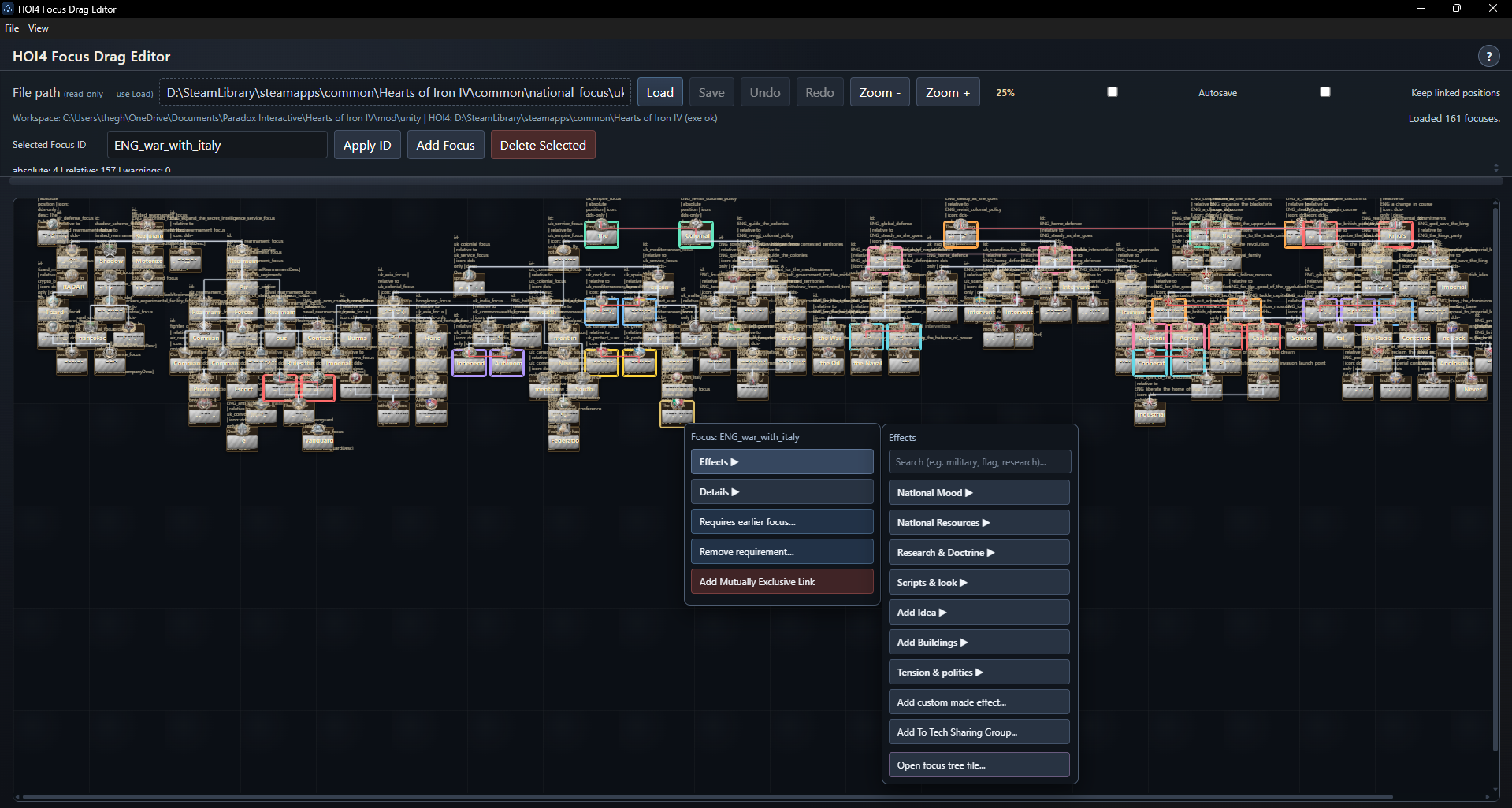1512x808 pixels.
Task: Select the green-outlined Colonial focus node
Action: pos(697,234)
